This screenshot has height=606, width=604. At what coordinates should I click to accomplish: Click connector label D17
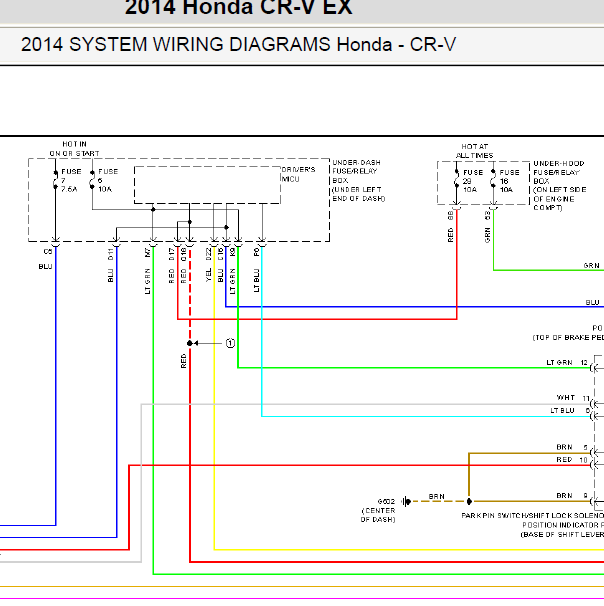[x=172, y=254]
